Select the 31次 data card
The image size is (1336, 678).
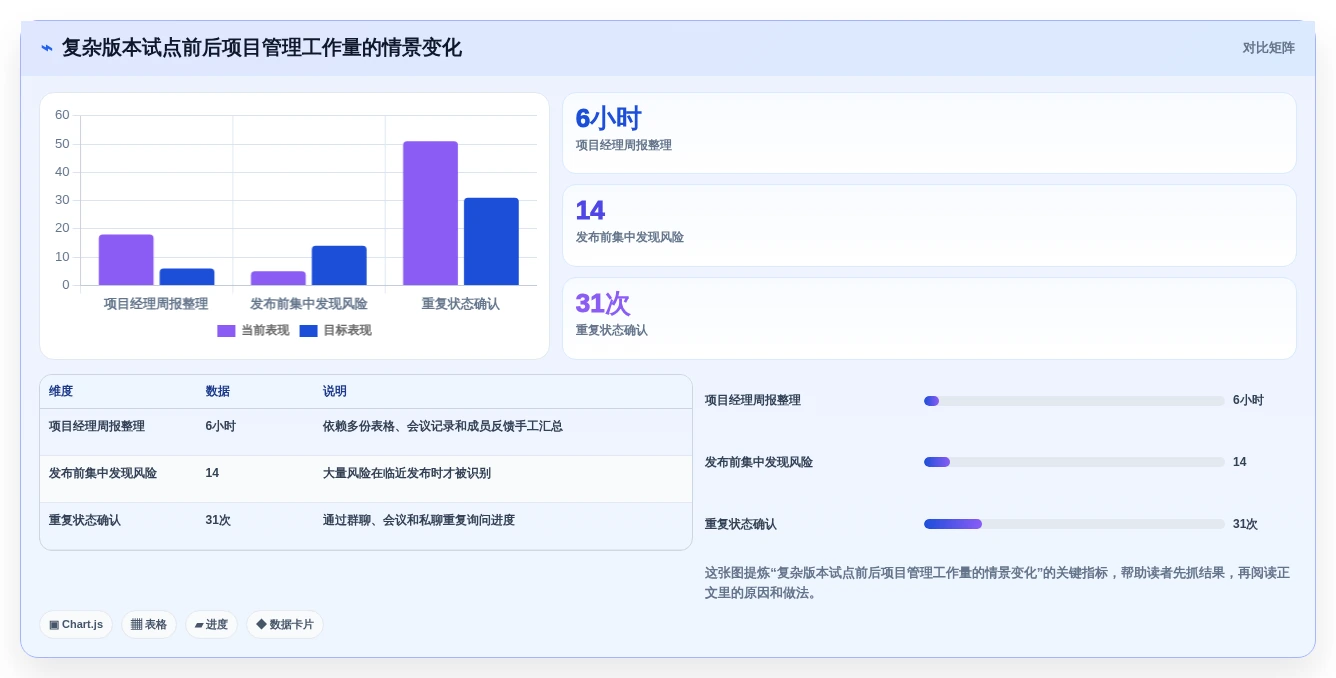[929, 318]
